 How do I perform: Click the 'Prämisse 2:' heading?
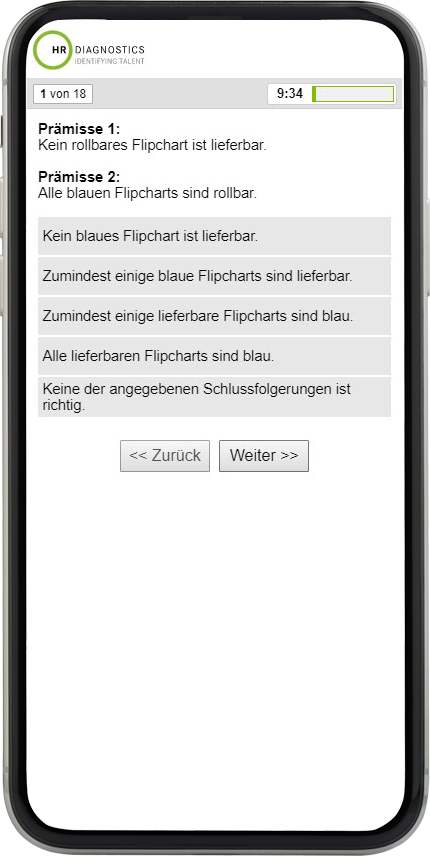point(79,177)
